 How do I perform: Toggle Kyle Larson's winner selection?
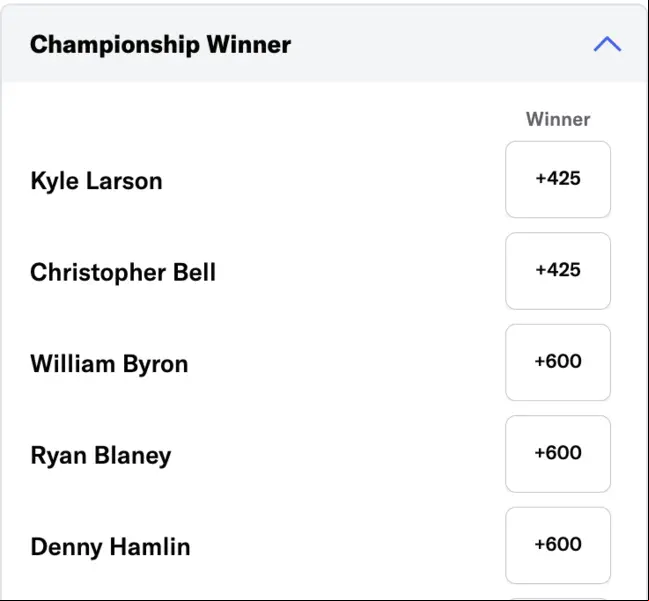click(x=558, y=179)
